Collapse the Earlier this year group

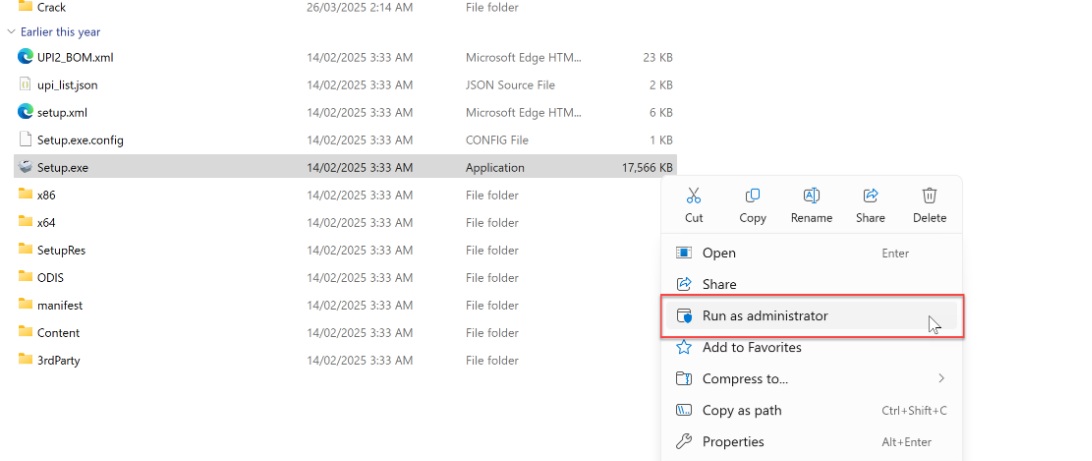click(11, 32)
